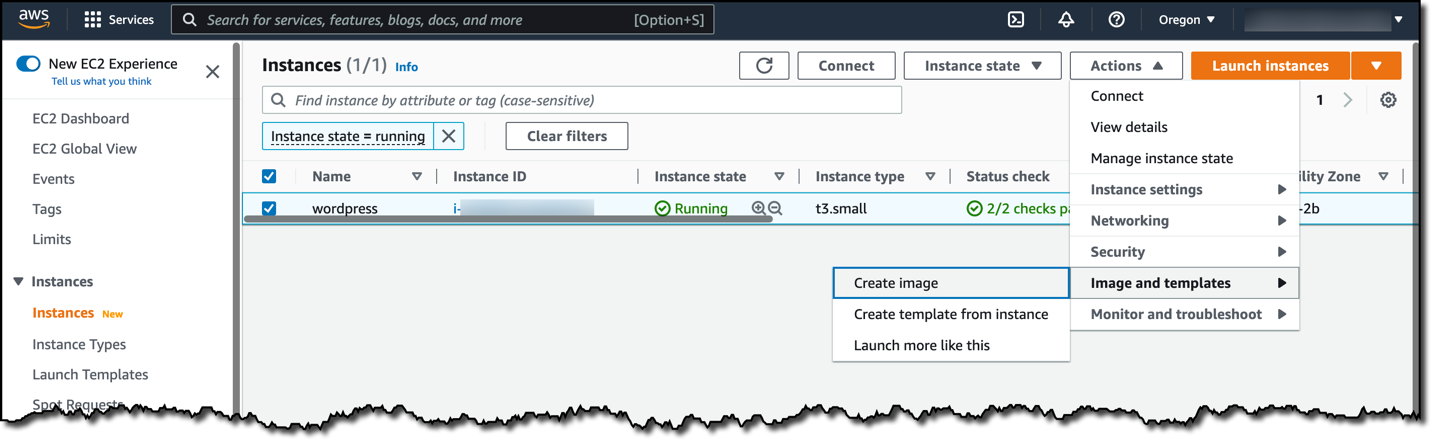Expand the Networking submenu

[x=1184, y=220]
